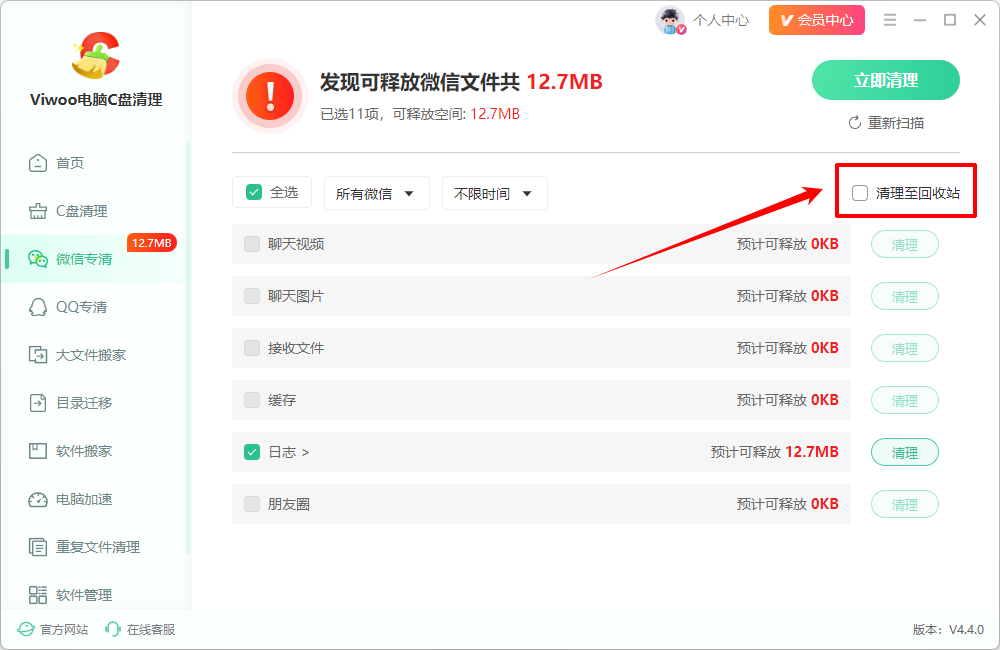1000x650 pixels.
Task: Check the 朋友圈 checkbox
Action: click(252, 505)
